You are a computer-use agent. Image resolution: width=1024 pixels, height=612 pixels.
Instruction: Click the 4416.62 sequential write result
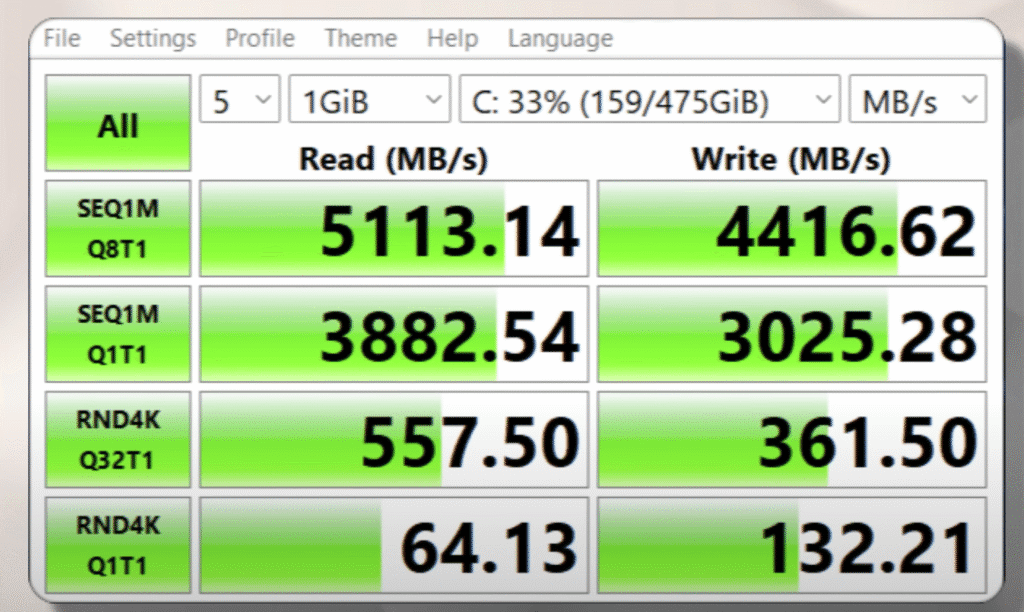point(791,229)
